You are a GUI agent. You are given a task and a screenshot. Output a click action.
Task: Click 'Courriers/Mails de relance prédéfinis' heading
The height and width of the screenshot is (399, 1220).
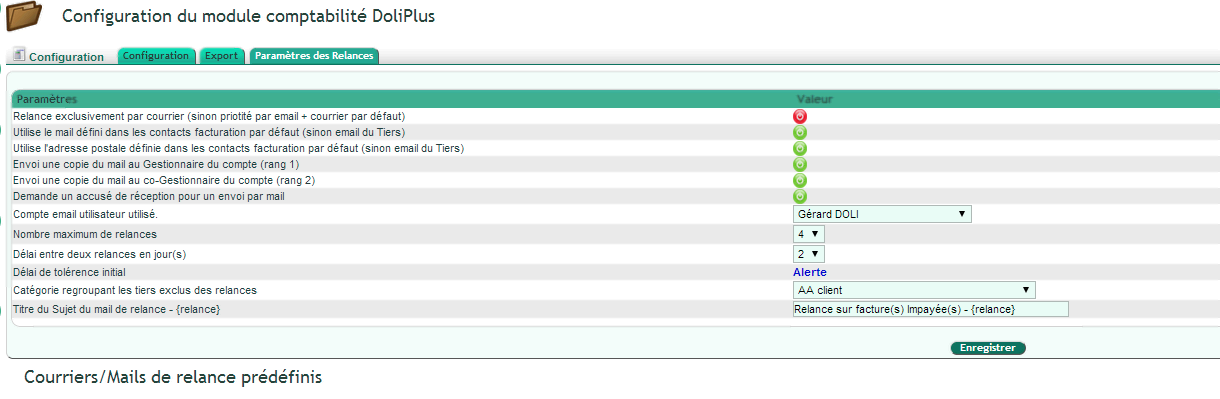(173, 378)
